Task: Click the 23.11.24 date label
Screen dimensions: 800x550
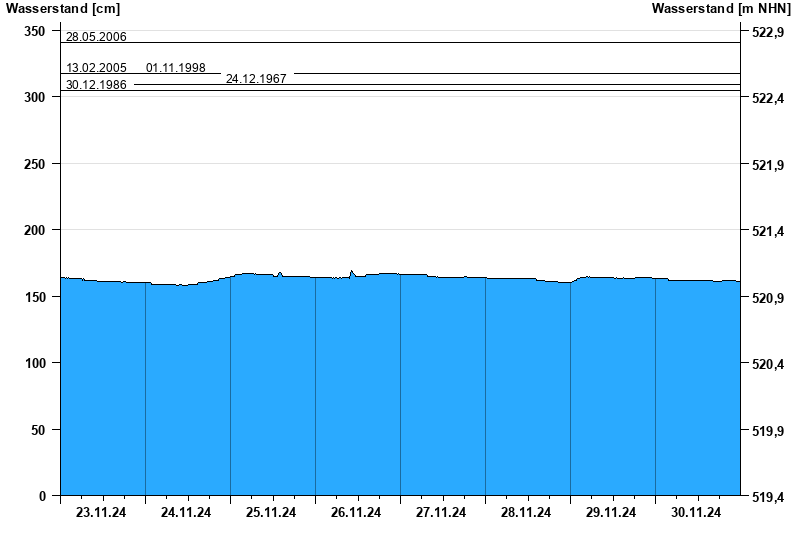Action: coord(102,513)
